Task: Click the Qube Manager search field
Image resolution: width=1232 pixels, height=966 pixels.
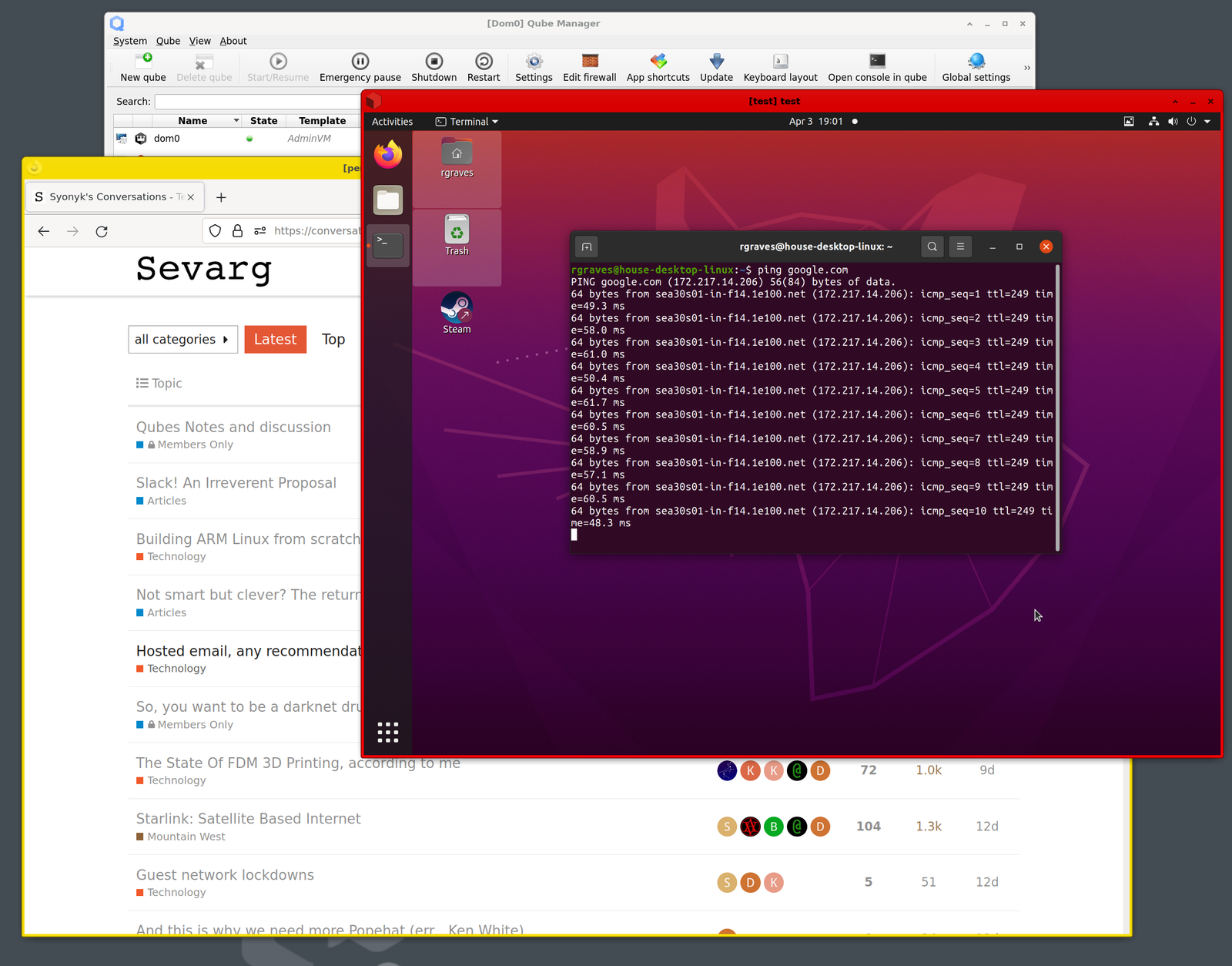Action: 258,102
